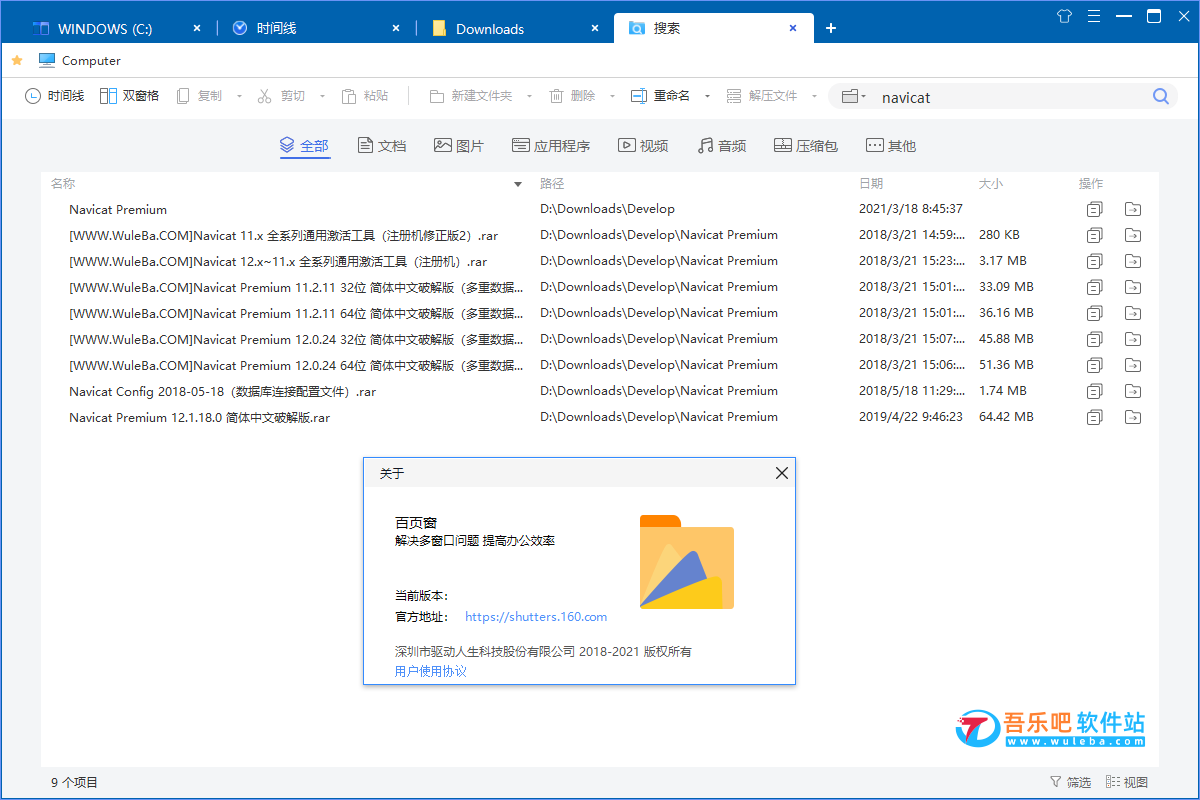The image size is (1200, 800).
Task: Open the search scope folder dropdown
Action: coord(854,96)
